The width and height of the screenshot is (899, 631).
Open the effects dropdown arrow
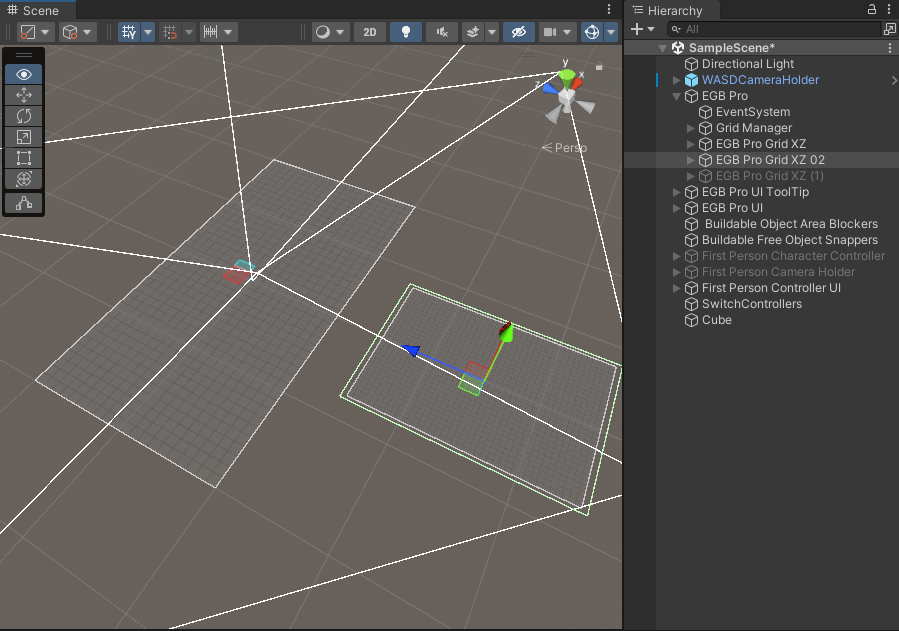492,32
